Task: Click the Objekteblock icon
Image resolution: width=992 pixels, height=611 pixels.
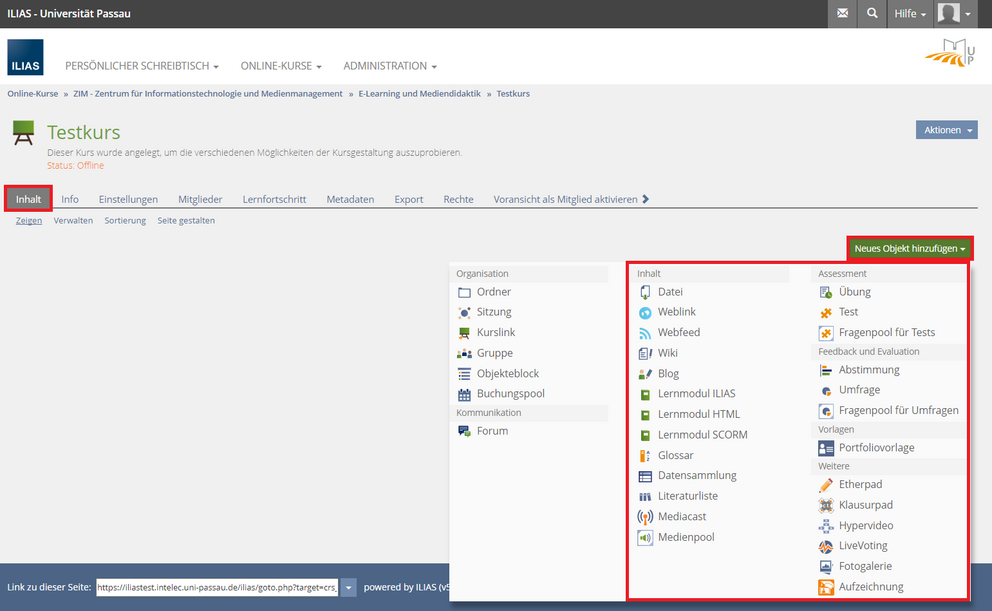Action: (464, 374)
